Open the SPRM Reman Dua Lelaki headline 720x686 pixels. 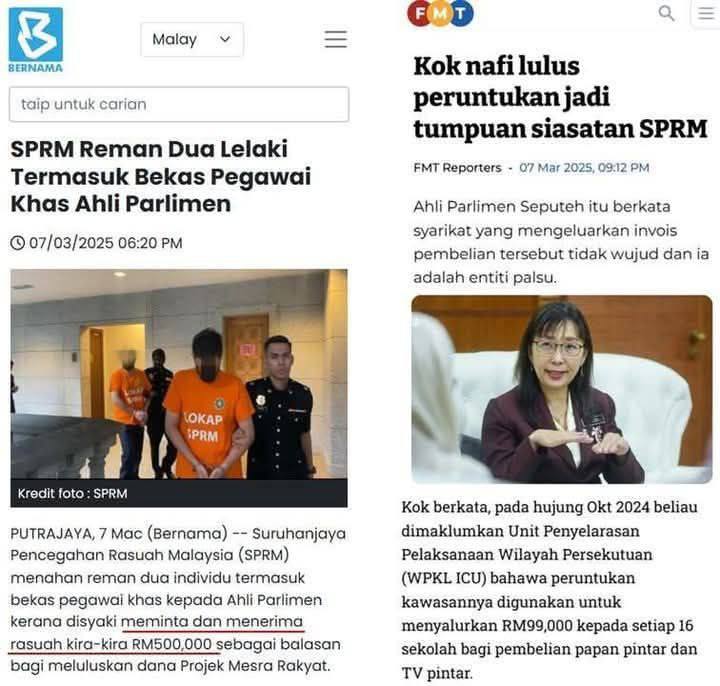coord(161,176)
